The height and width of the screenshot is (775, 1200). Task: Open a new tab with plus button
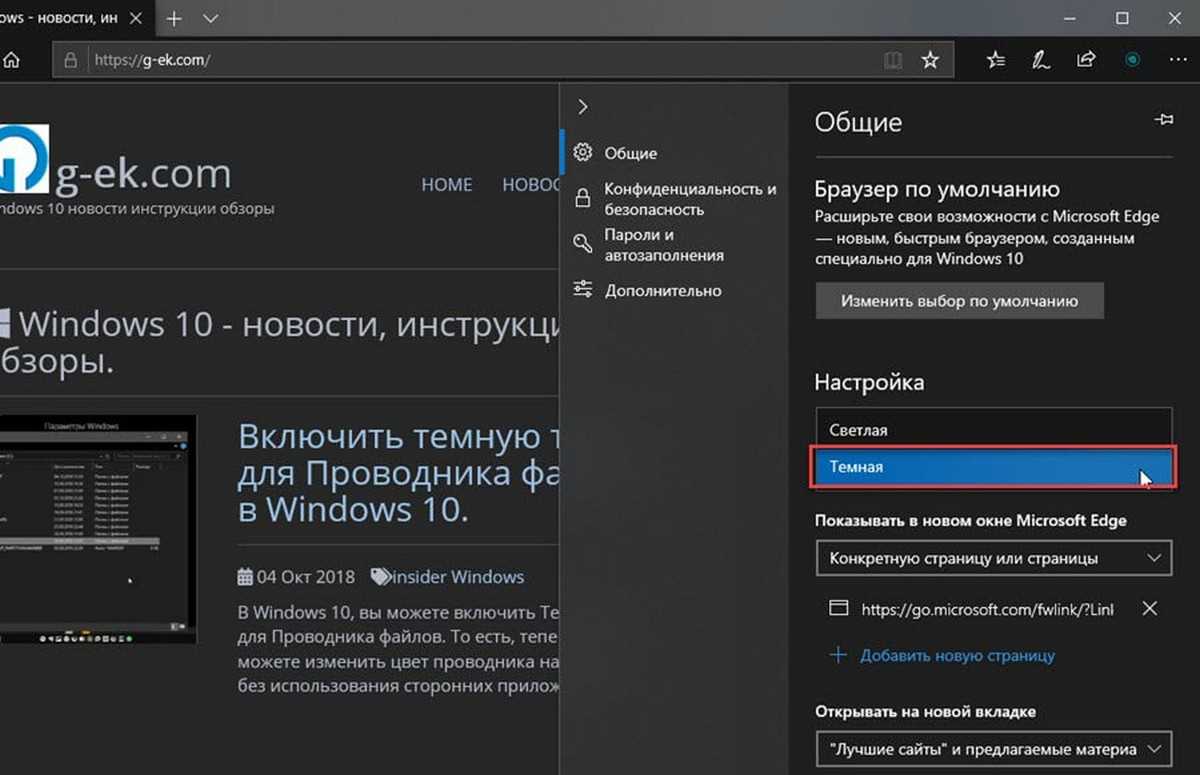[x=174, y=19]
